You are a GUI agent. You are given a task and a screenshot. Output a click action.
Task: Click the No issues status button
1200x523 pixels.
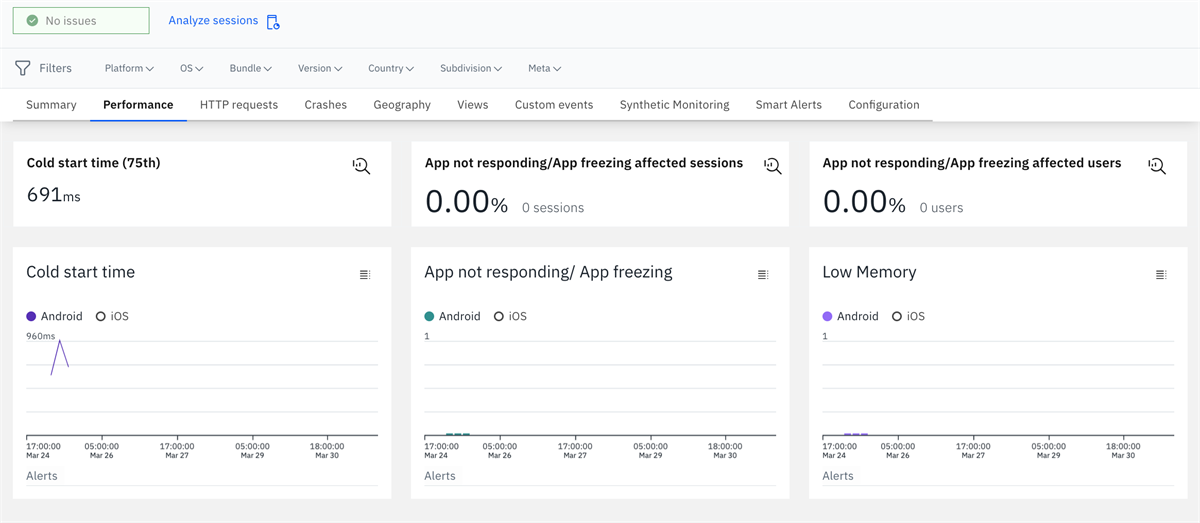(x=81, y=20)
